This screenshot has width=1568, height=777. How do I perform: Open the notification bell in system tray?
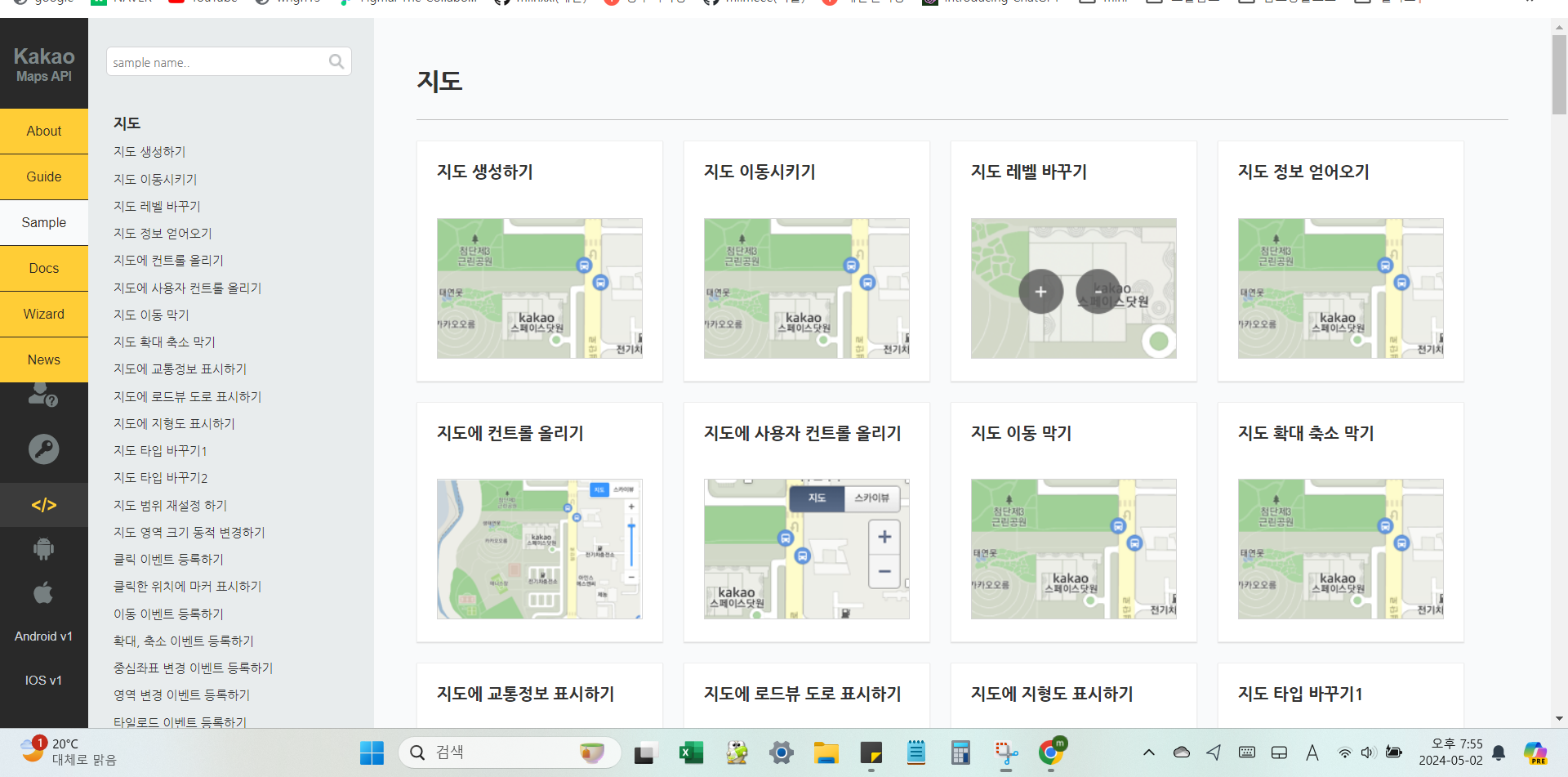1499,752
